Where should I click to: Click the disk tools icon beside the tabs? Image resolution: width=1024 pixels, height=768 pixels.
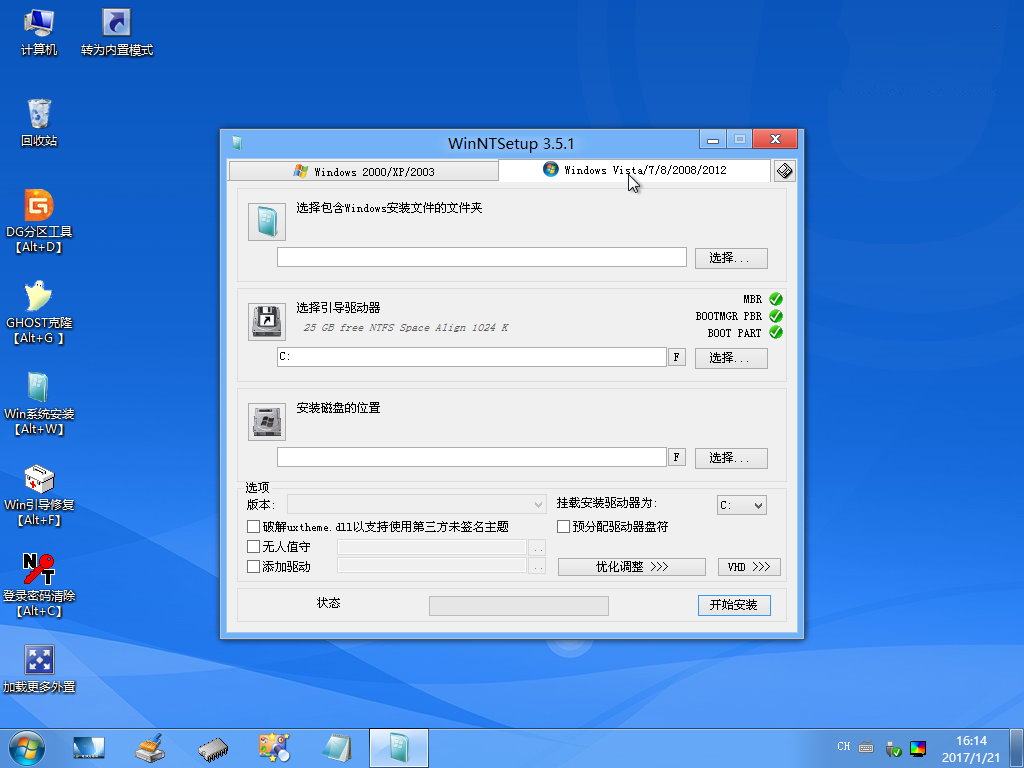(x=784, y=171)
